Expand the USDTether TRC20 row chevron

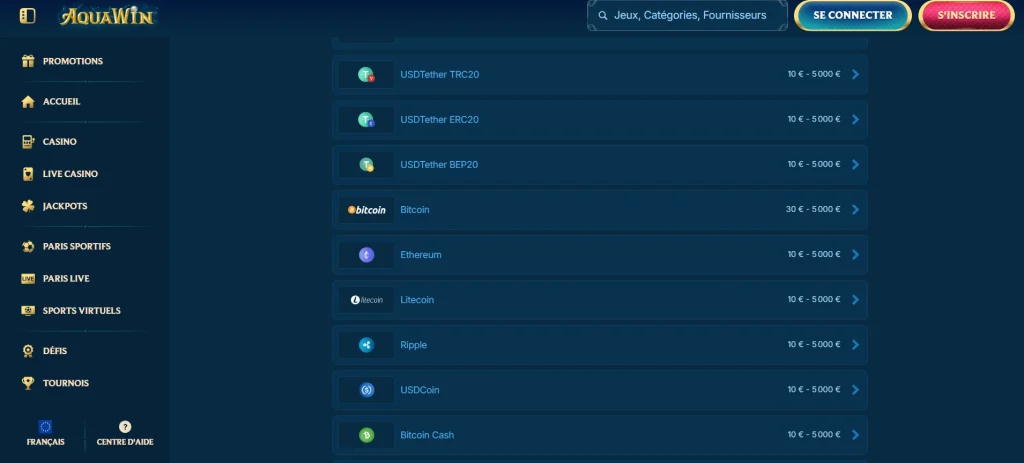tap(856, 74)
